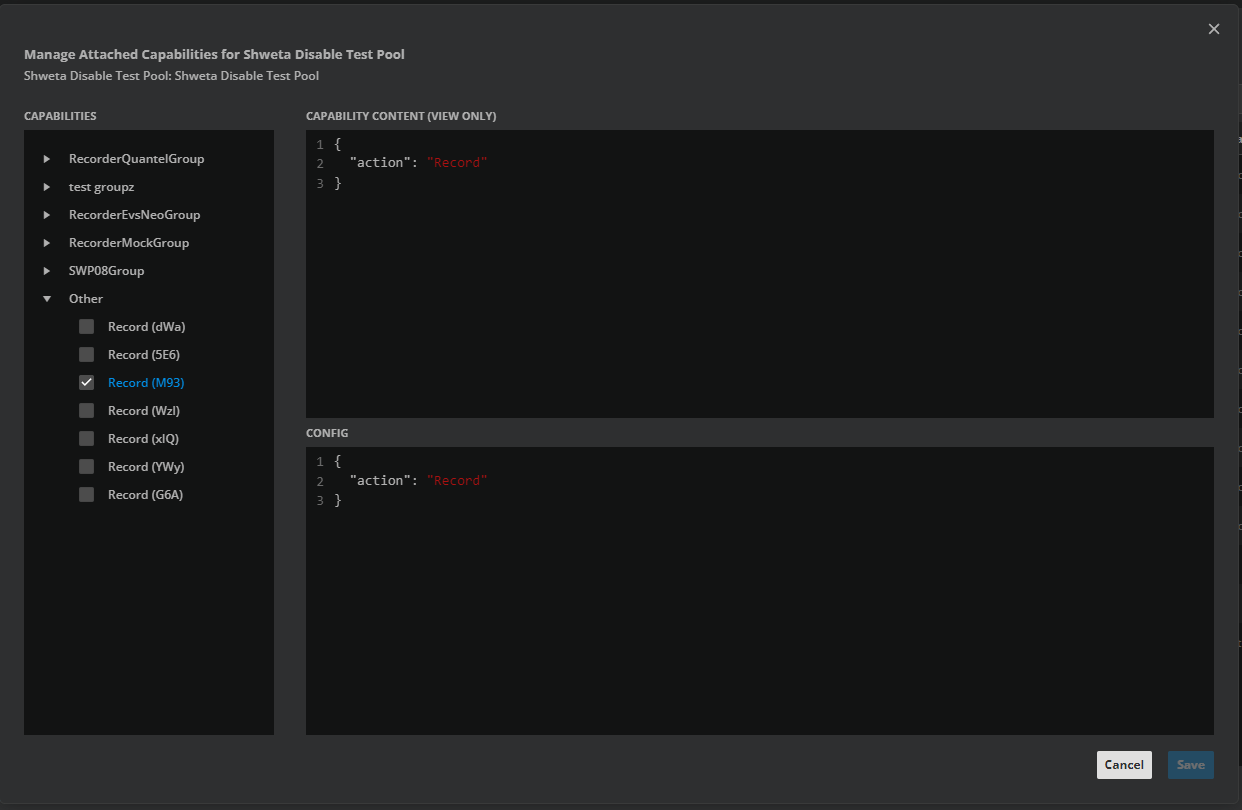The image size is (1242, 810).
Task: Select the Record (M93) label
Action: click(x=146, y=383)
